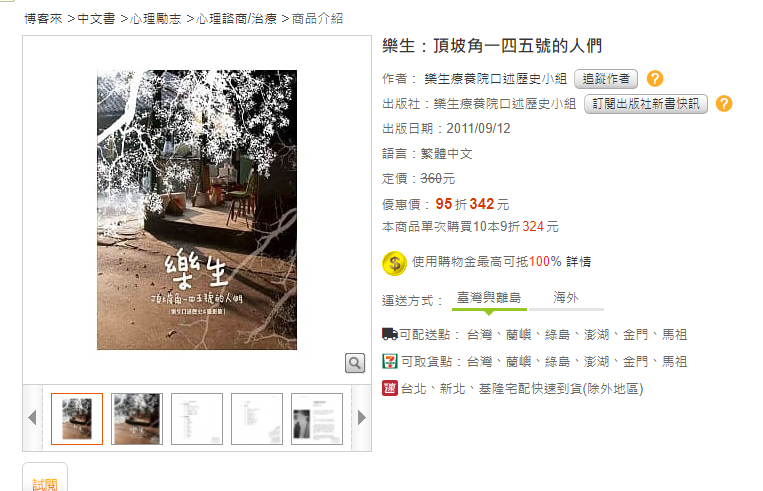Select the fifth thumbnail with portrait photo

(317, 419)
